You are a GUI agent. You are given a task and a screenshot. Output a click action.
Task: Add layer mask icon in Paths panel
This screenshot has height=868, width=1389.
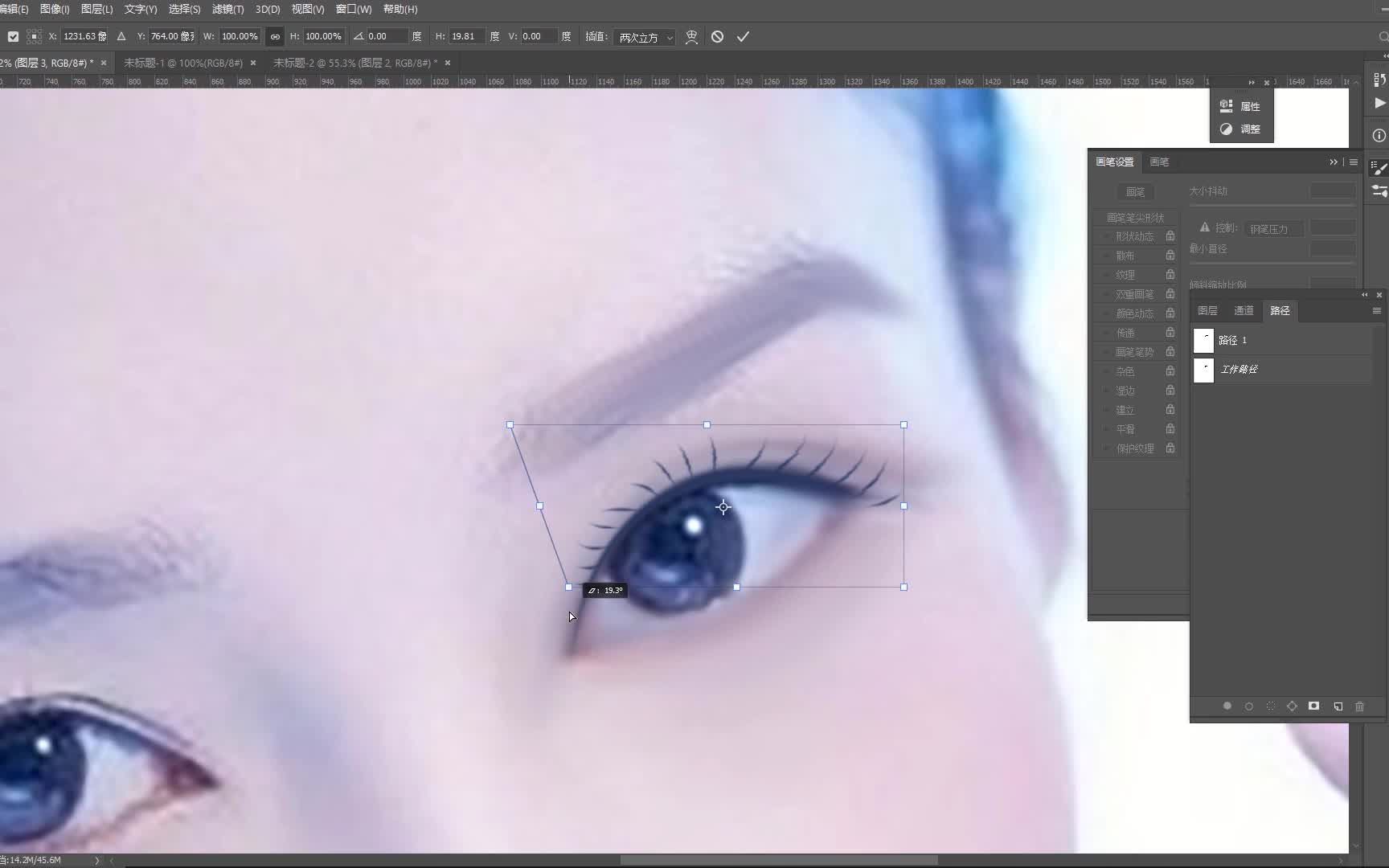point(1313,706)
